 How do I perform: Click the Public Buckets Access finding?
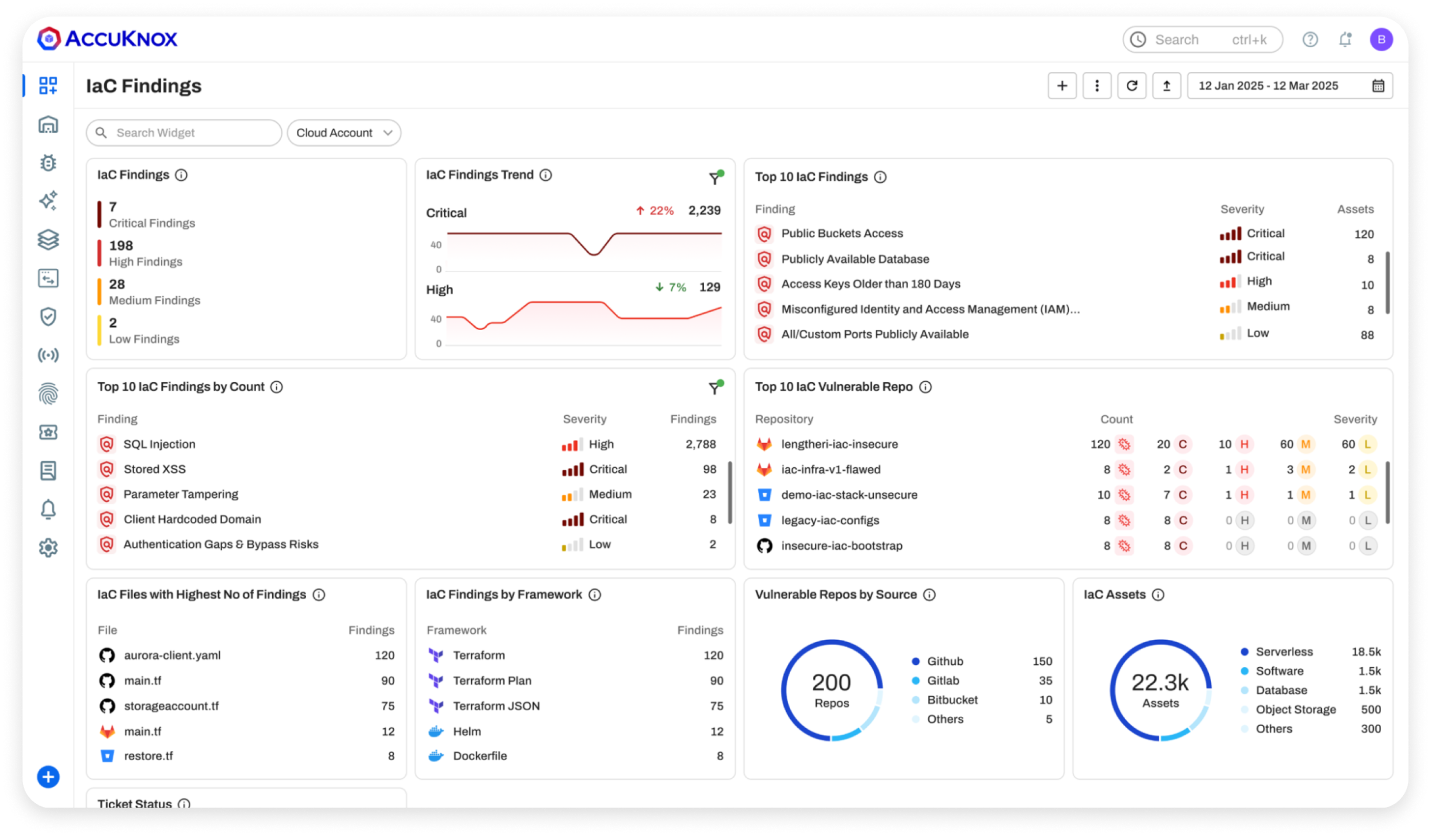(841, 234)
